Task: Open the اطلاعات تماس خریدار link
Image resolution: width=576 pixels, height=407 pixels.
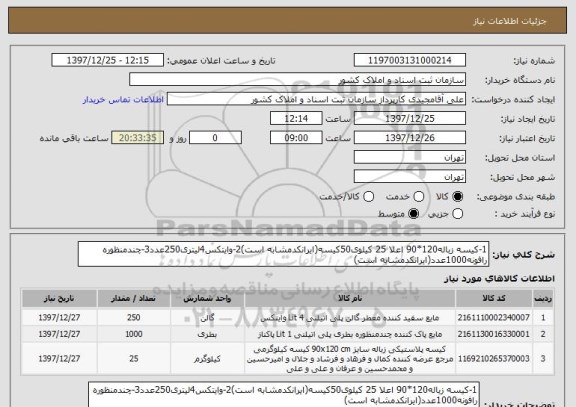Action: 123,100
